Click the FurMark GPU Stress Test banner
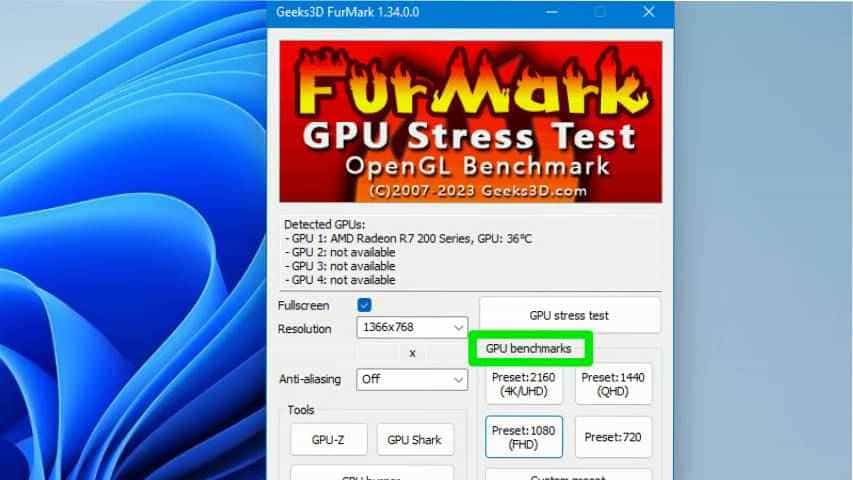The image size is (853, 480). (x=471, y=122)
